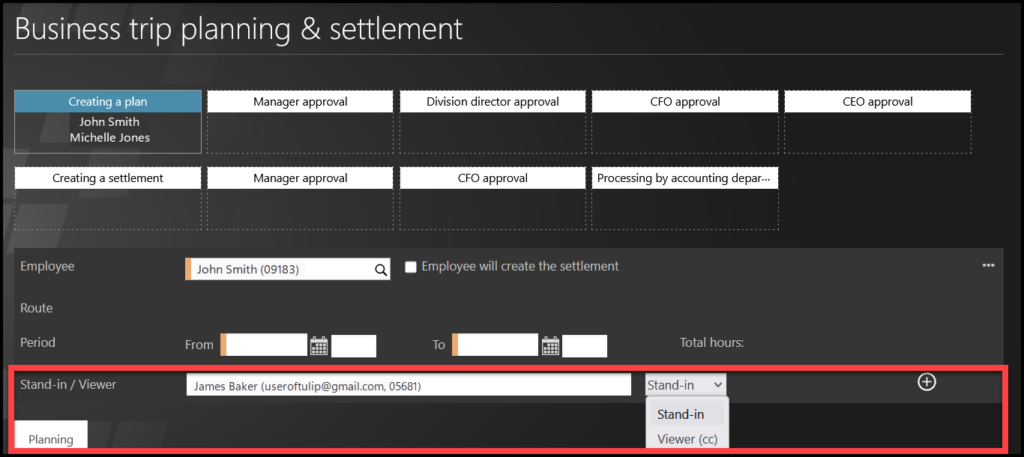
Task: Open the To date calendar picker
Action: tap(550, 346)
